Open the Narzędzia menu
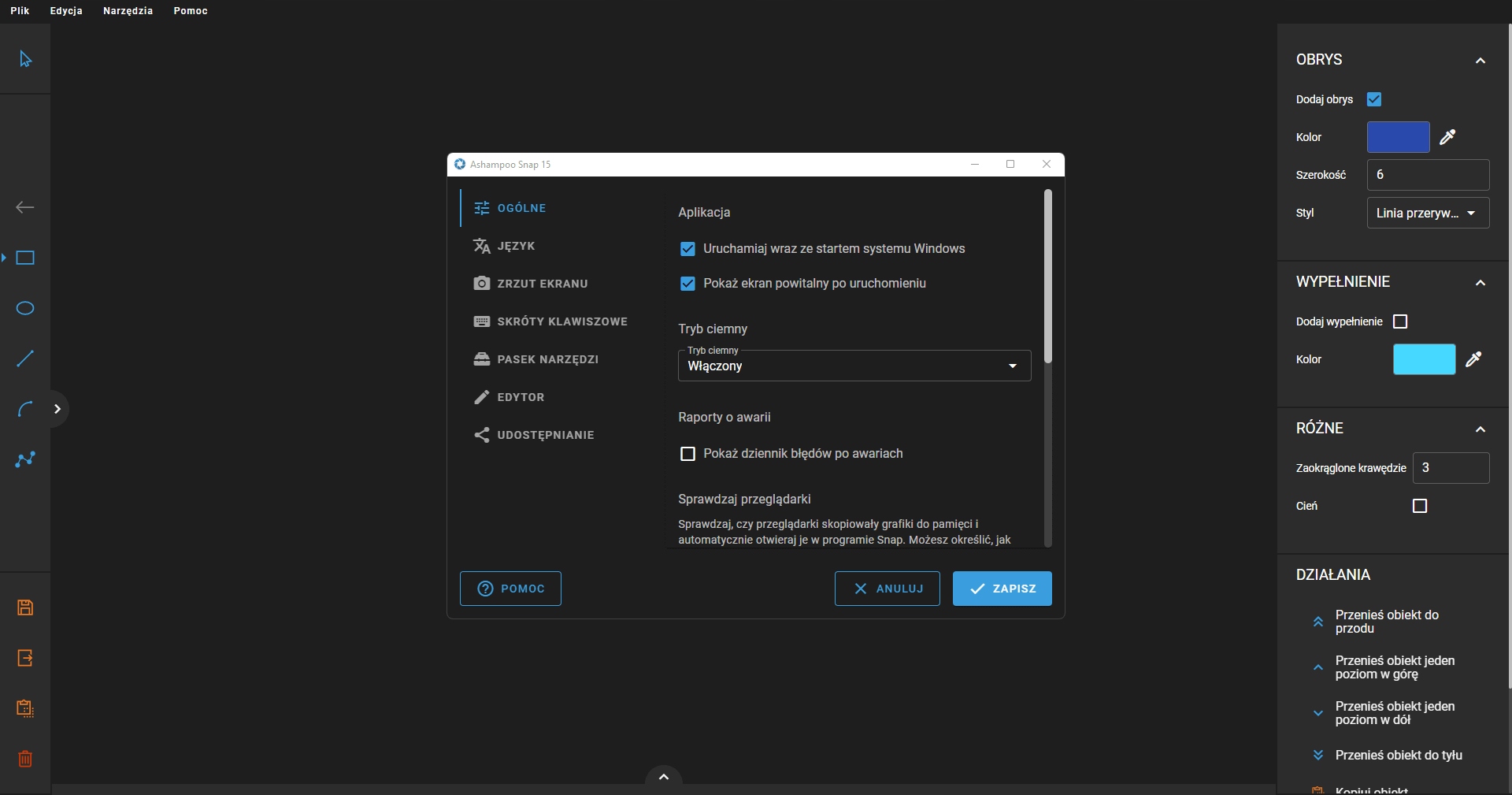 pos(128,11)
